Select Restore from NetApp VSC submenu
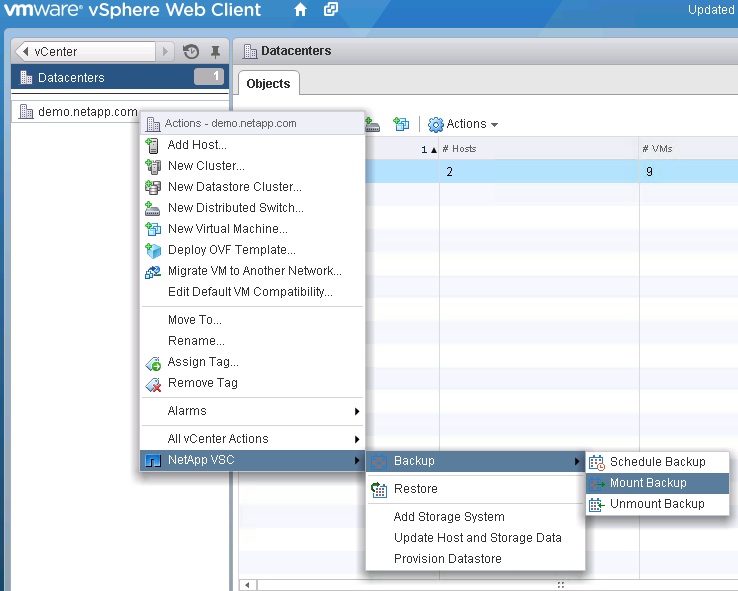Screen dimensions: 738x591 (415, 489)
